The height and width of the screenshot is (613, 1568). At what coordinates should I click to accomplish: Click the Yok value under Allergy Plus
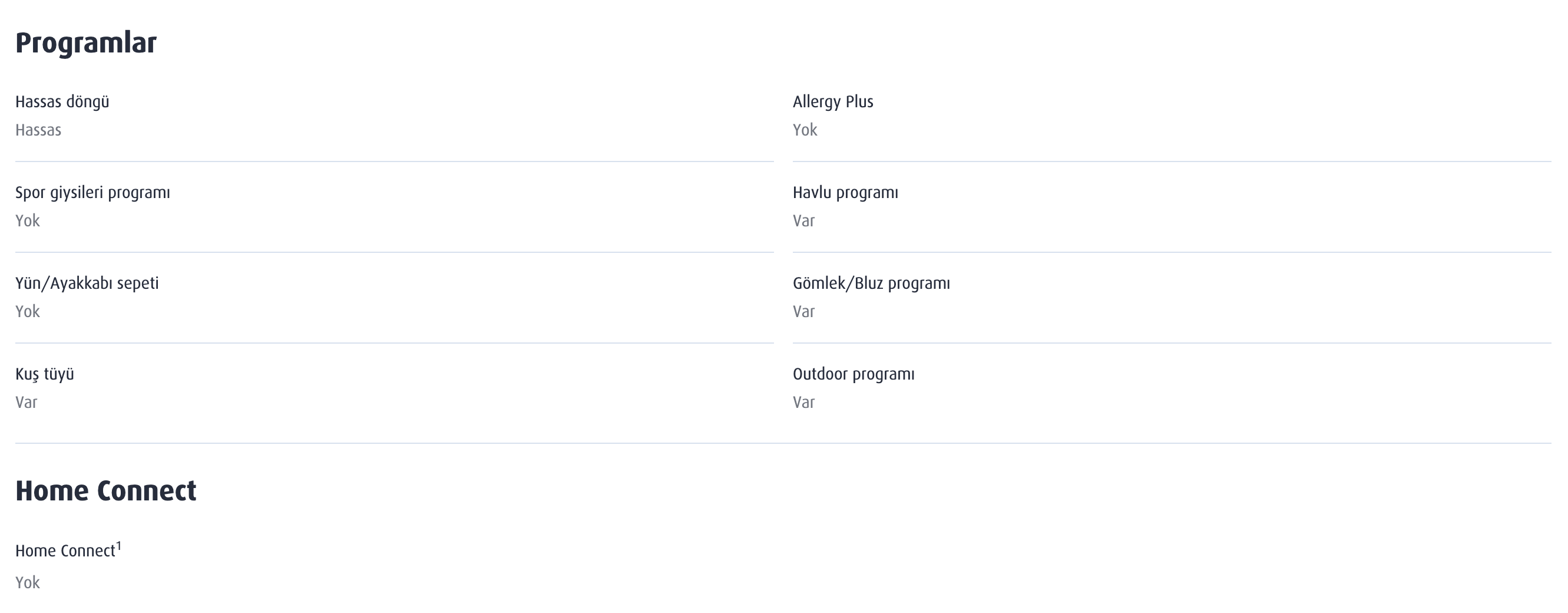click(805, 130)
